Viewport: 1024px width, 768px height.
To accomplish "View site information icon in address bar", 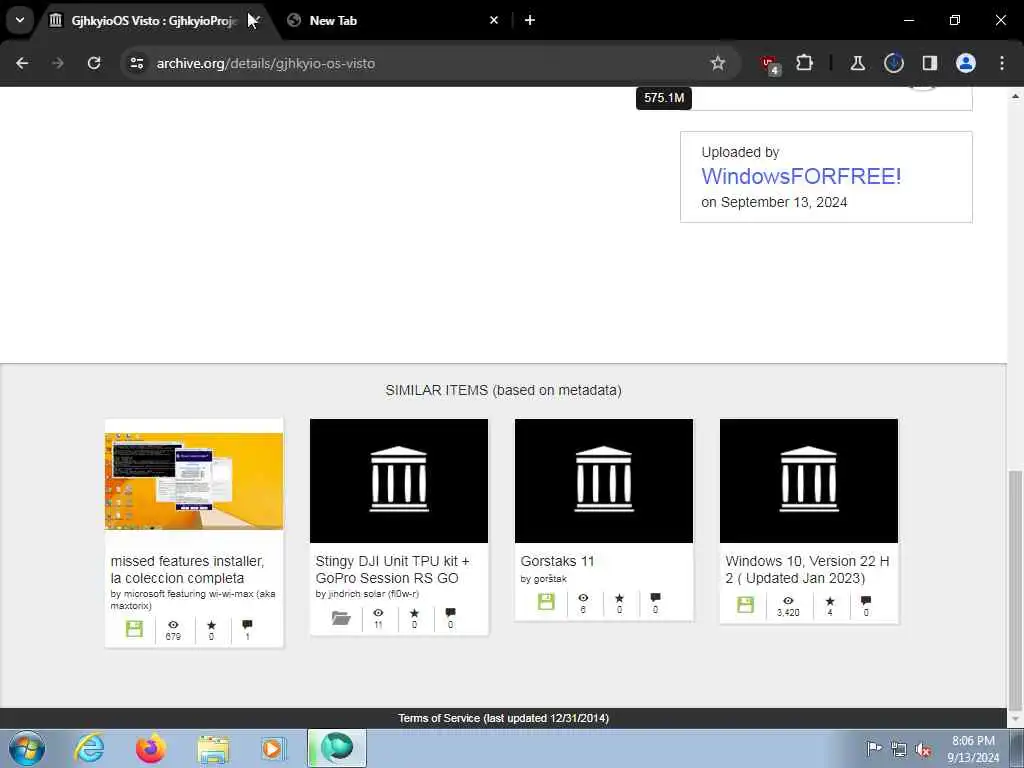I will click(136, 63).
